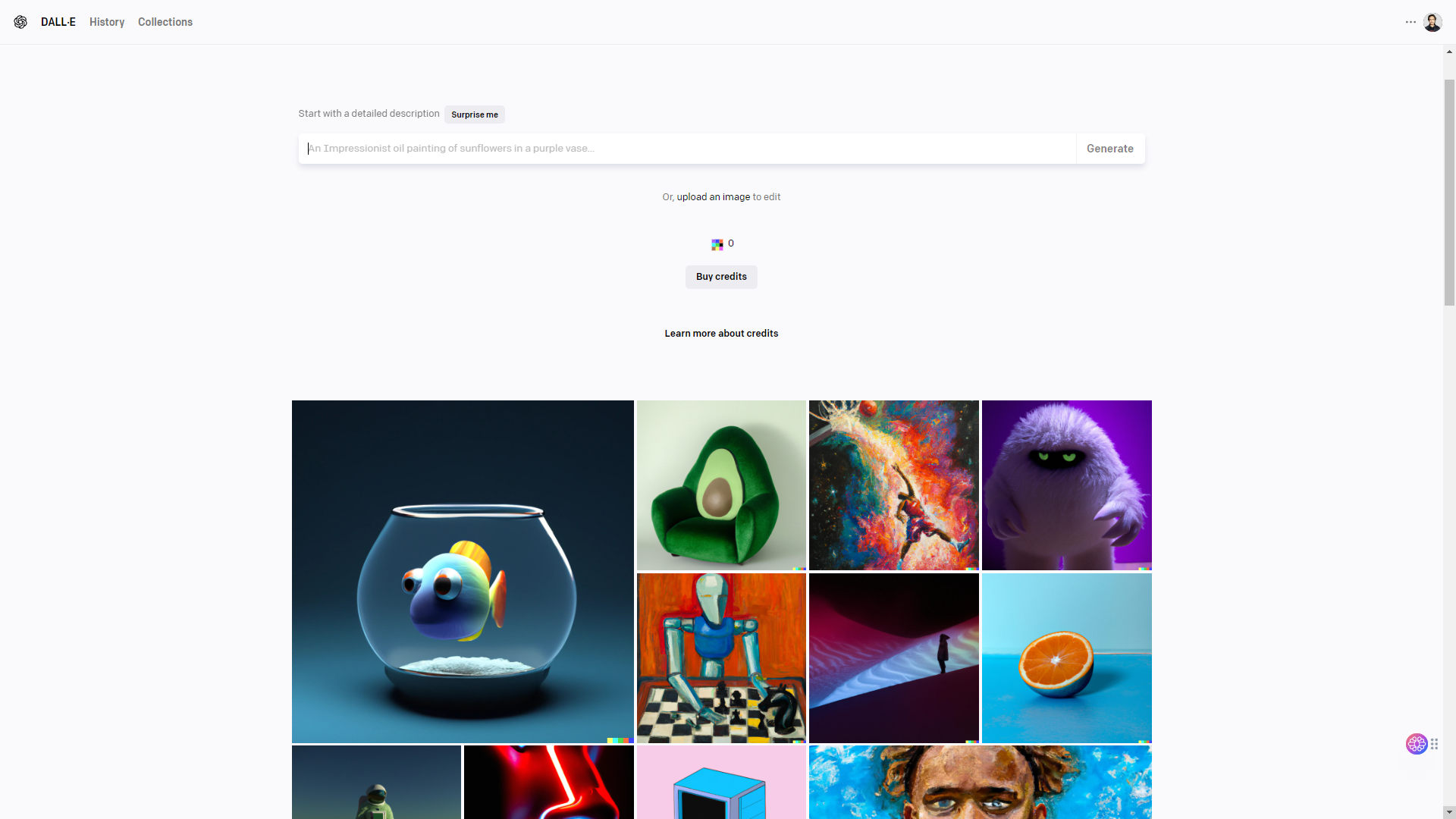
Task: Select the orange half on blue background thumbnail
Action: click(x=1066, y=657)
